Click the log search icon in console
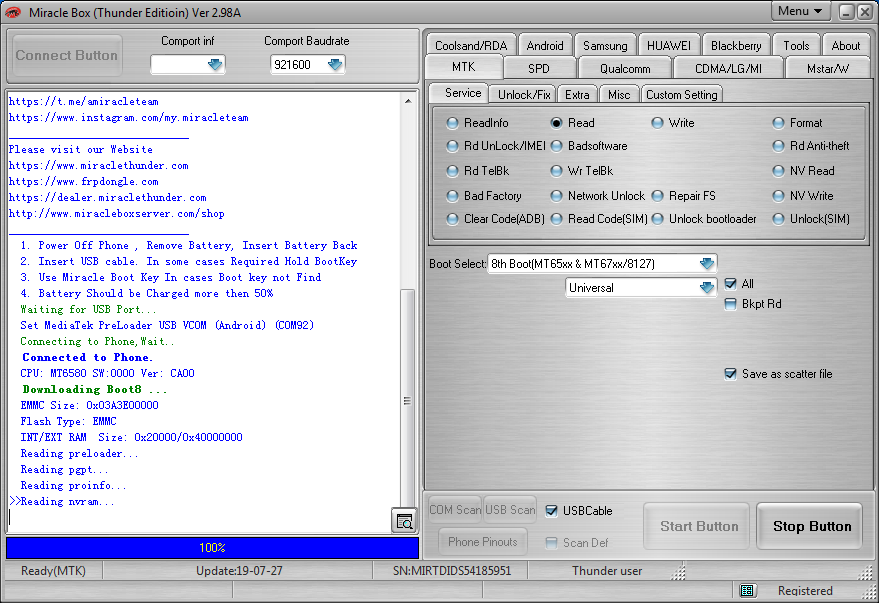The height and width of the screenshot is (603, 879). click(404, 521)
